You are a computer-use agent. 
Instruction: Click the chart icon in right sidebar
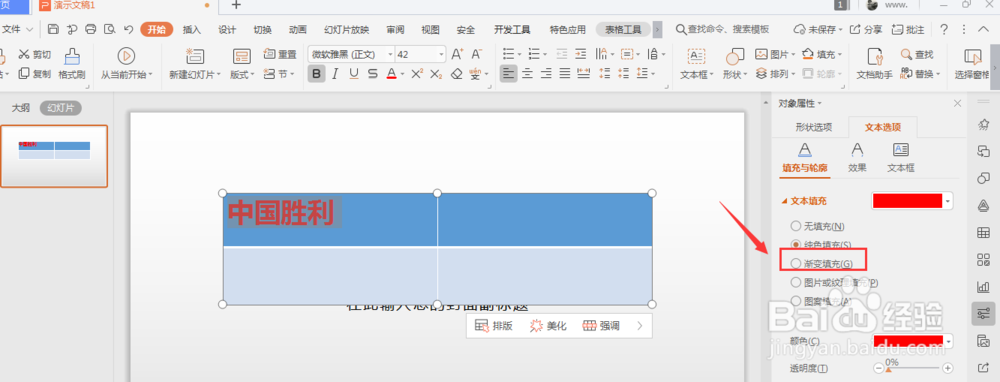coord(983,287)
